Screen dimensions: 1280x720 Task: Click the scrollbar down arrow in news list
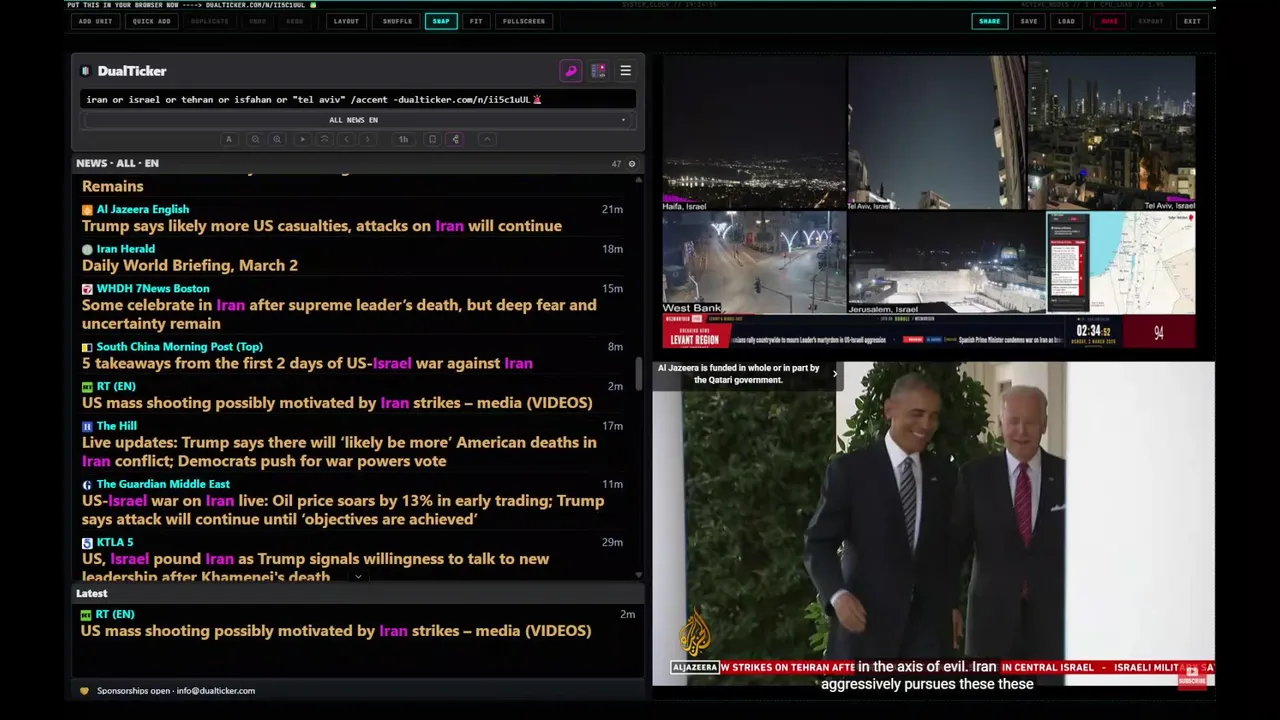639,575
